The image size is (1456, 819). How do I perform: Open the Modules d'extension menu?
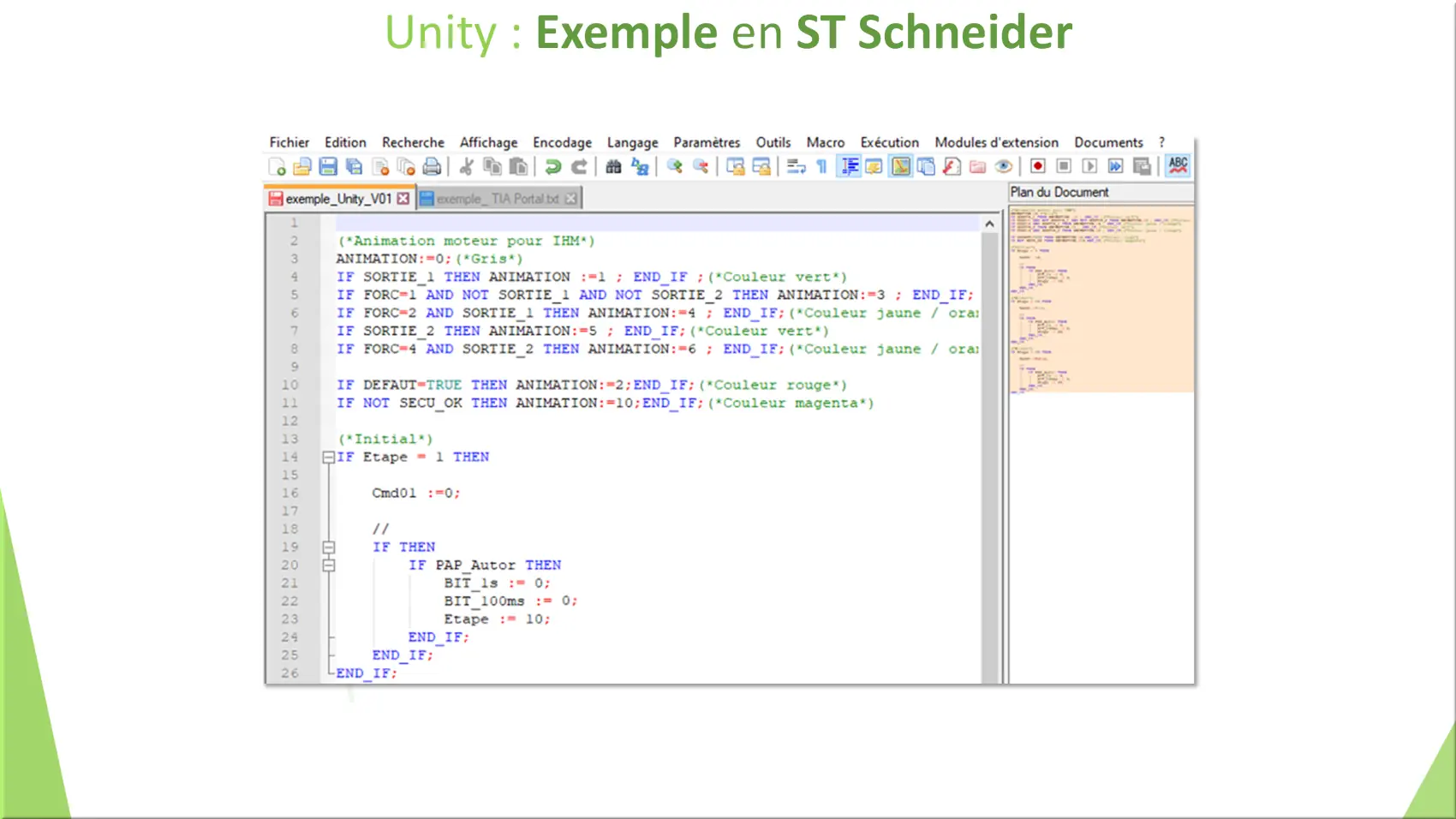[997, 142]
